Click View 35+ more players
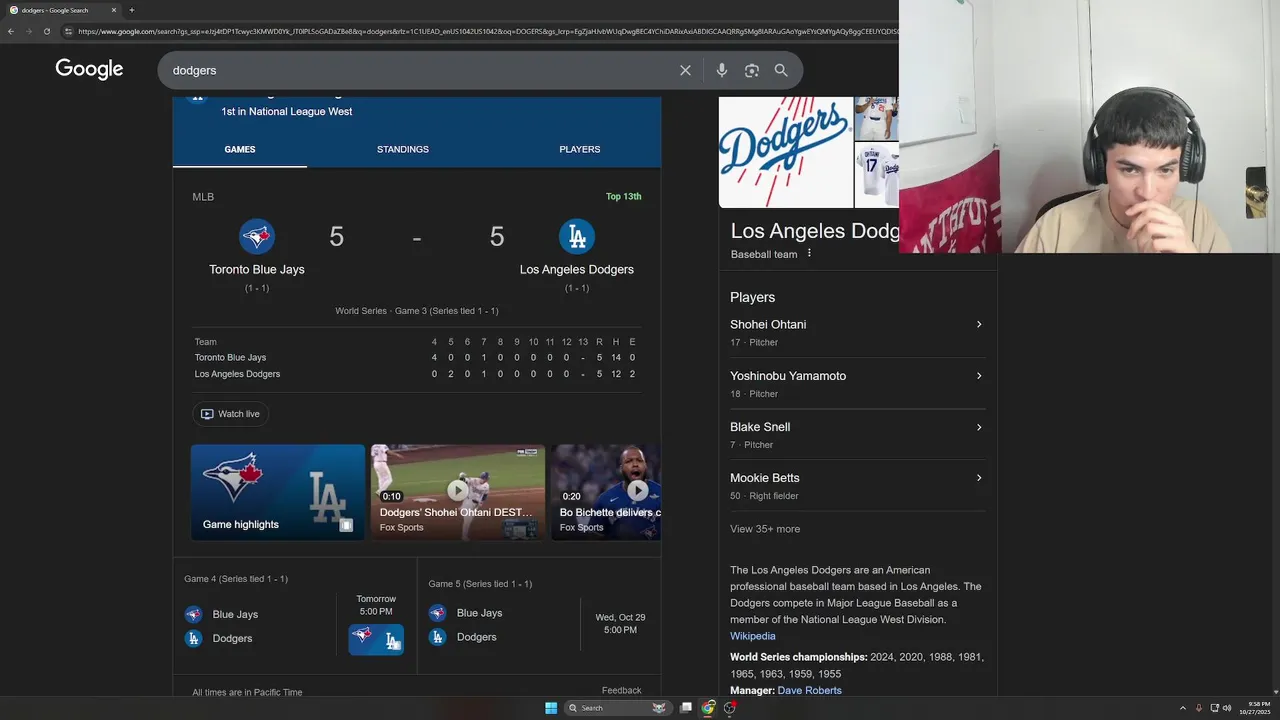Image resolution: width=1280 pixels, height=720 pixels. (765, 529)
